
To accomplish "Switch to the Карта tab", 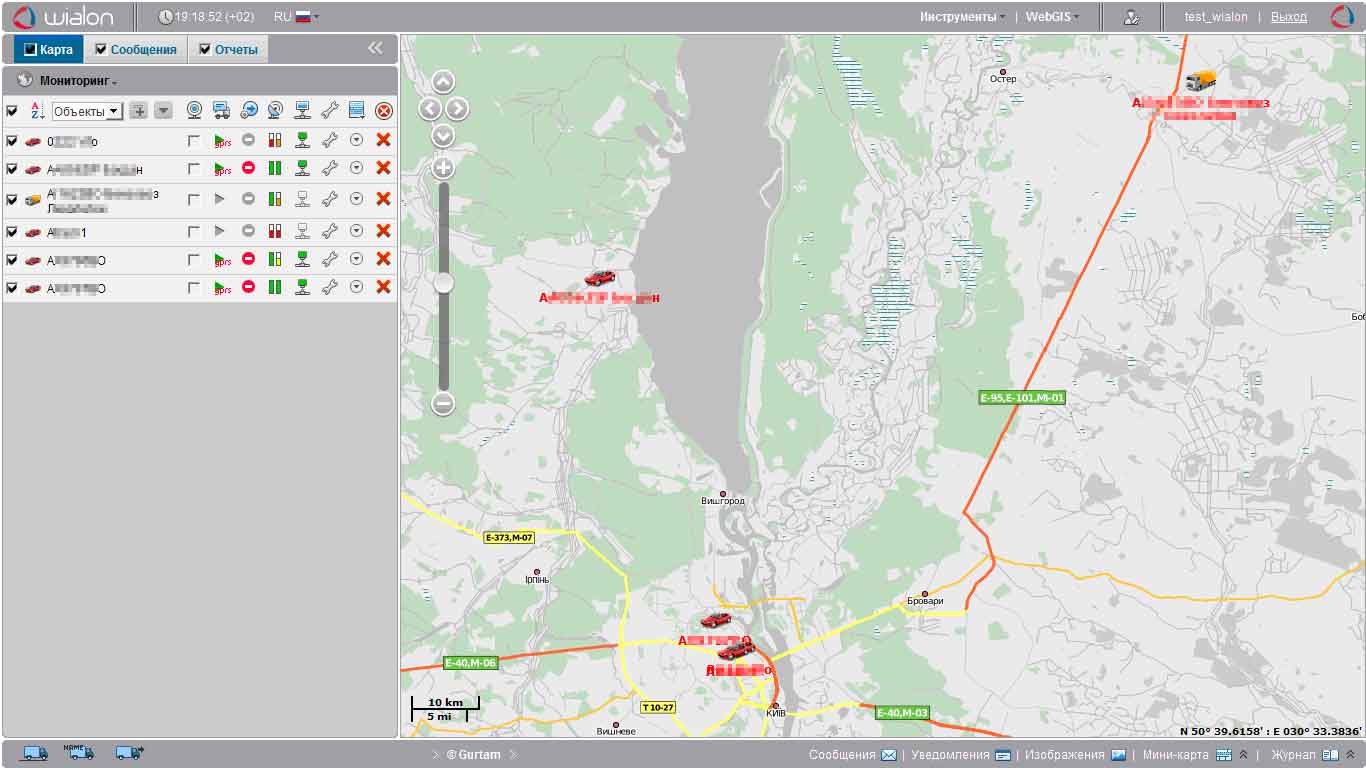I will tap(48, 49).
